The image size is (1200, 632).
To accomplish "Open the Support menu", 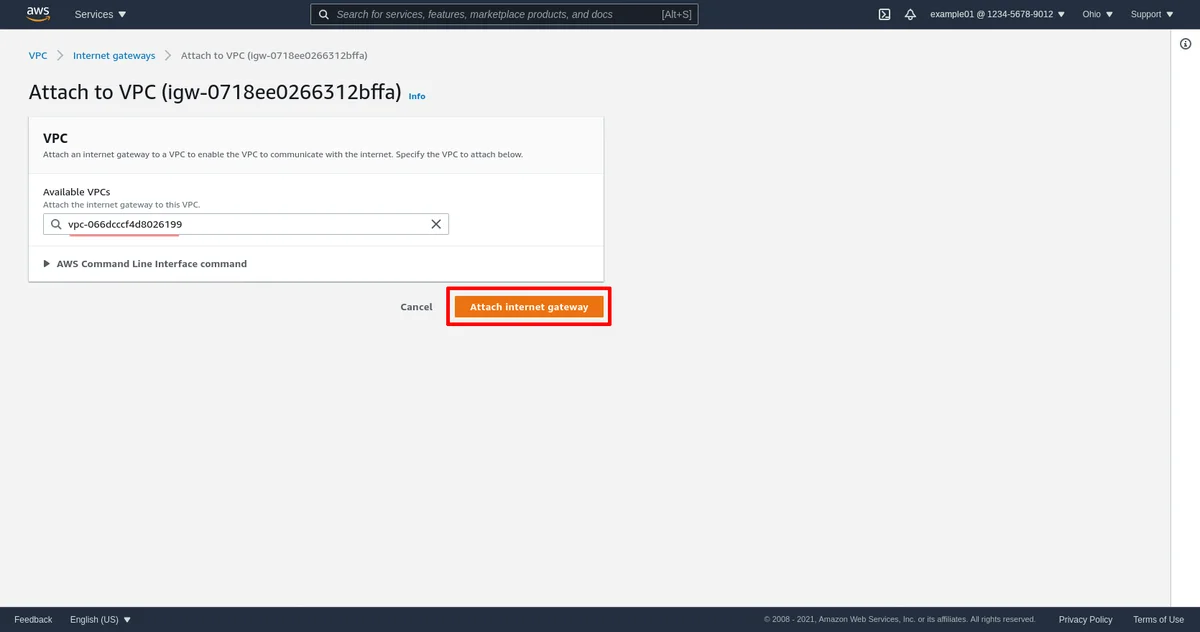I will (x=1150, y=14).
